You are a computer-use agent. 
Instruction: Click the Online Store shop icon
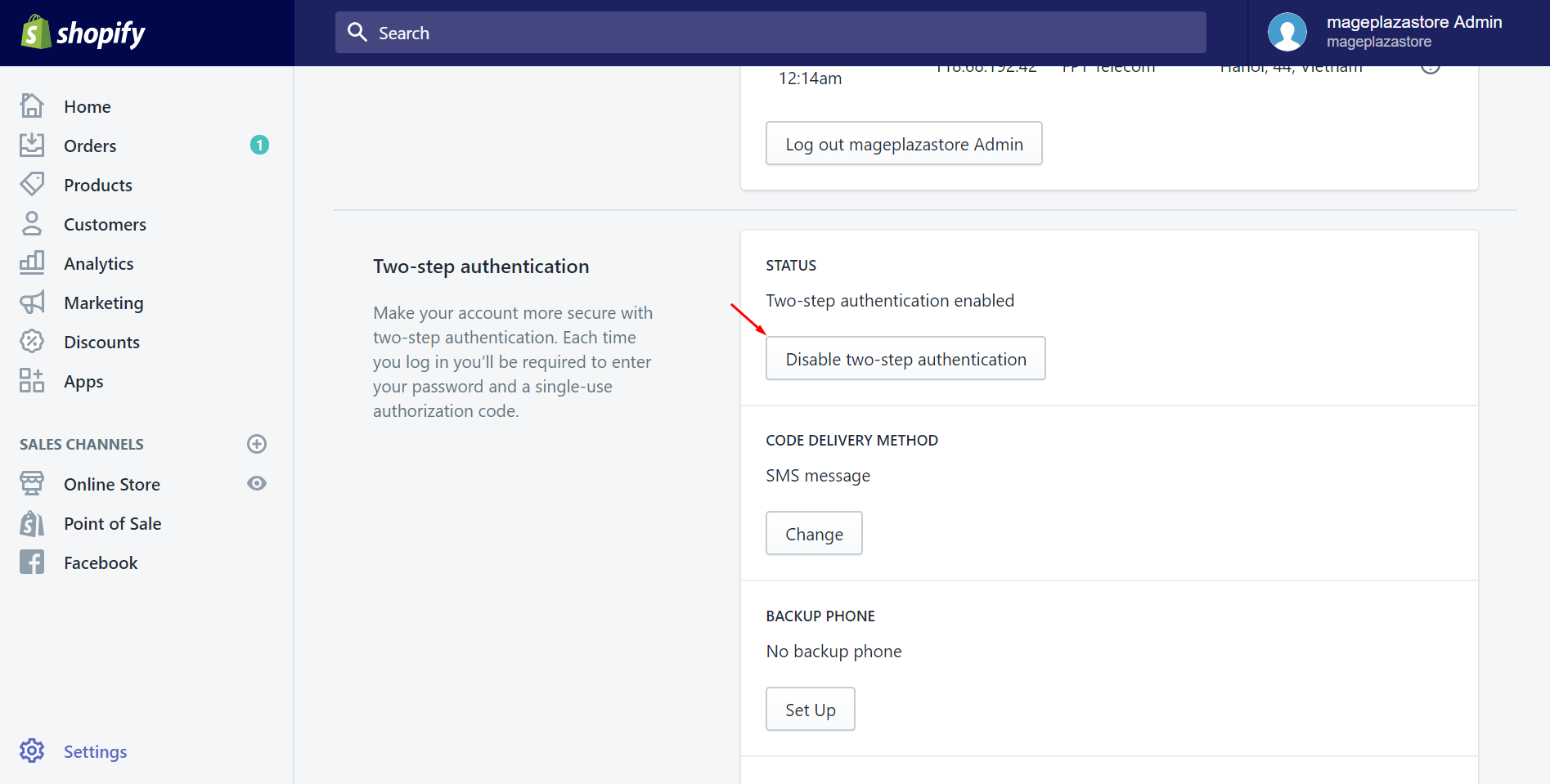click(x=32, y=483)
